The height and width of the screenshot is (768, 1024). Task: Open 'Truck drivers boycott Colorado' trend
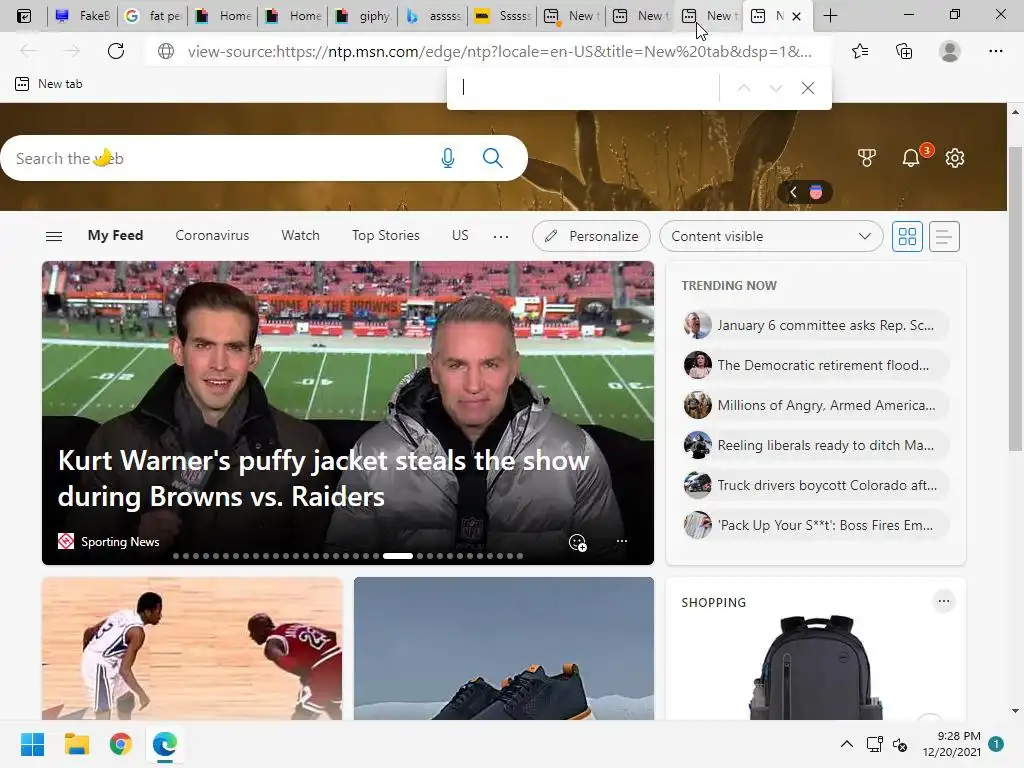(815, 485)
